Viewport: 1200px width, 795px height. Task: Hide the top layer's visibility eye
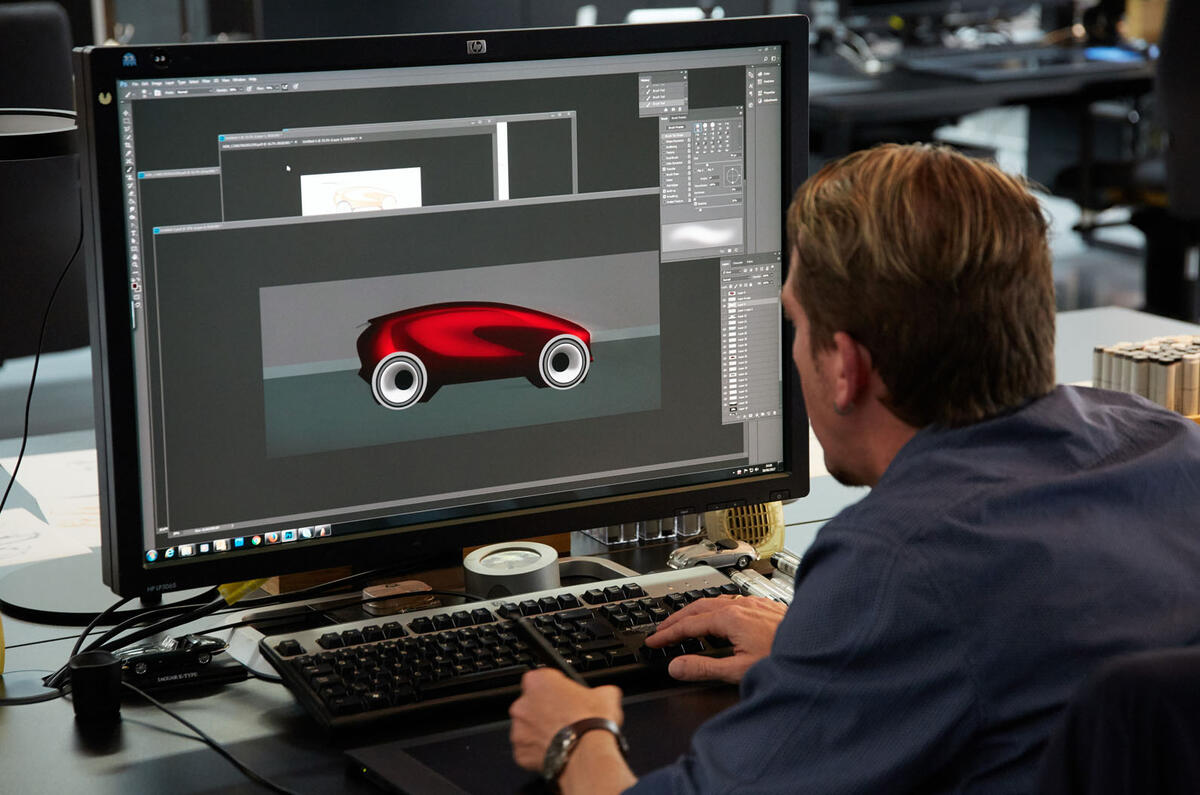pos(724,293)
